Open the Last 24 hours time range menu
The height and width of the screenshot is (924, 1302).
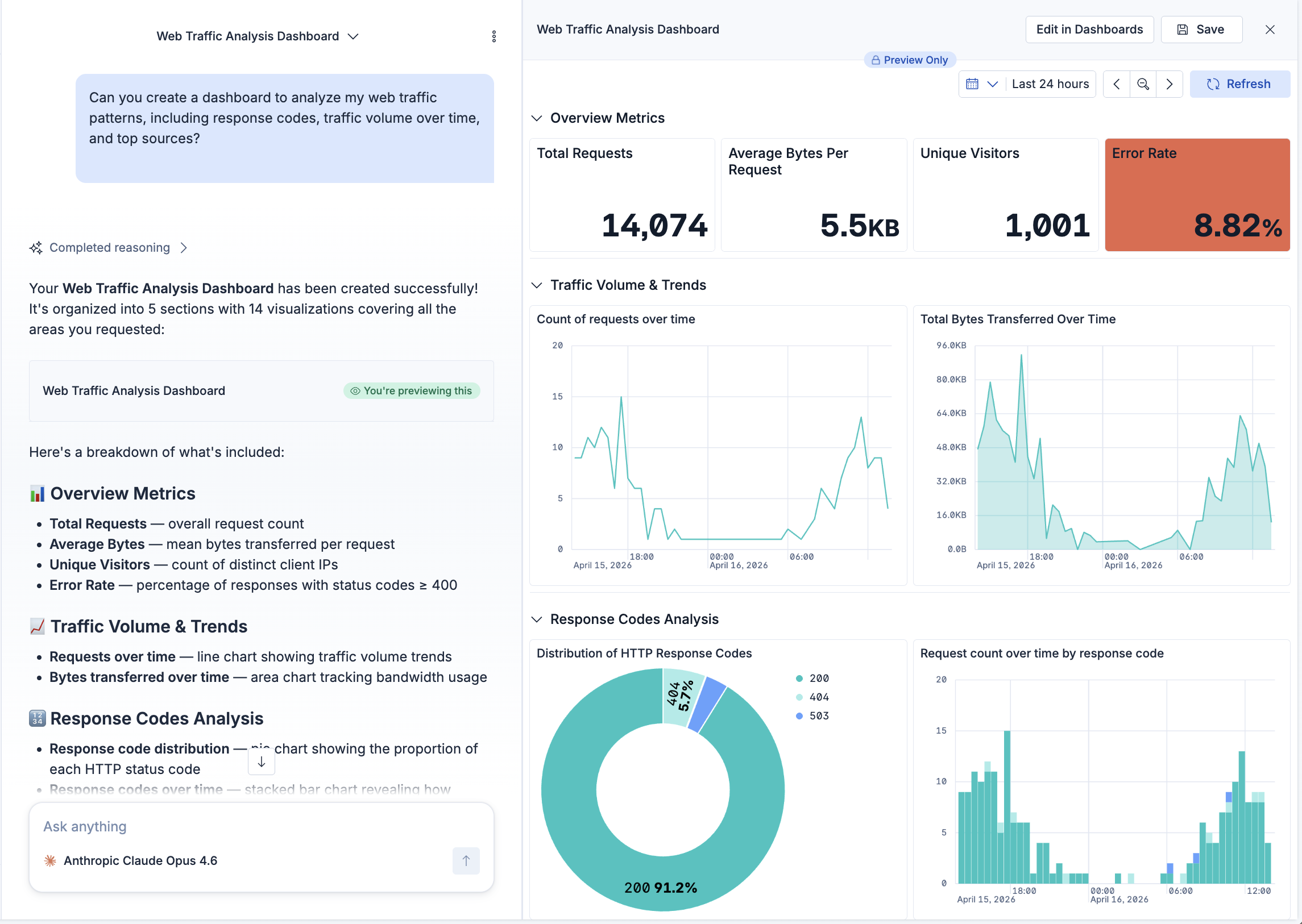1050,84
